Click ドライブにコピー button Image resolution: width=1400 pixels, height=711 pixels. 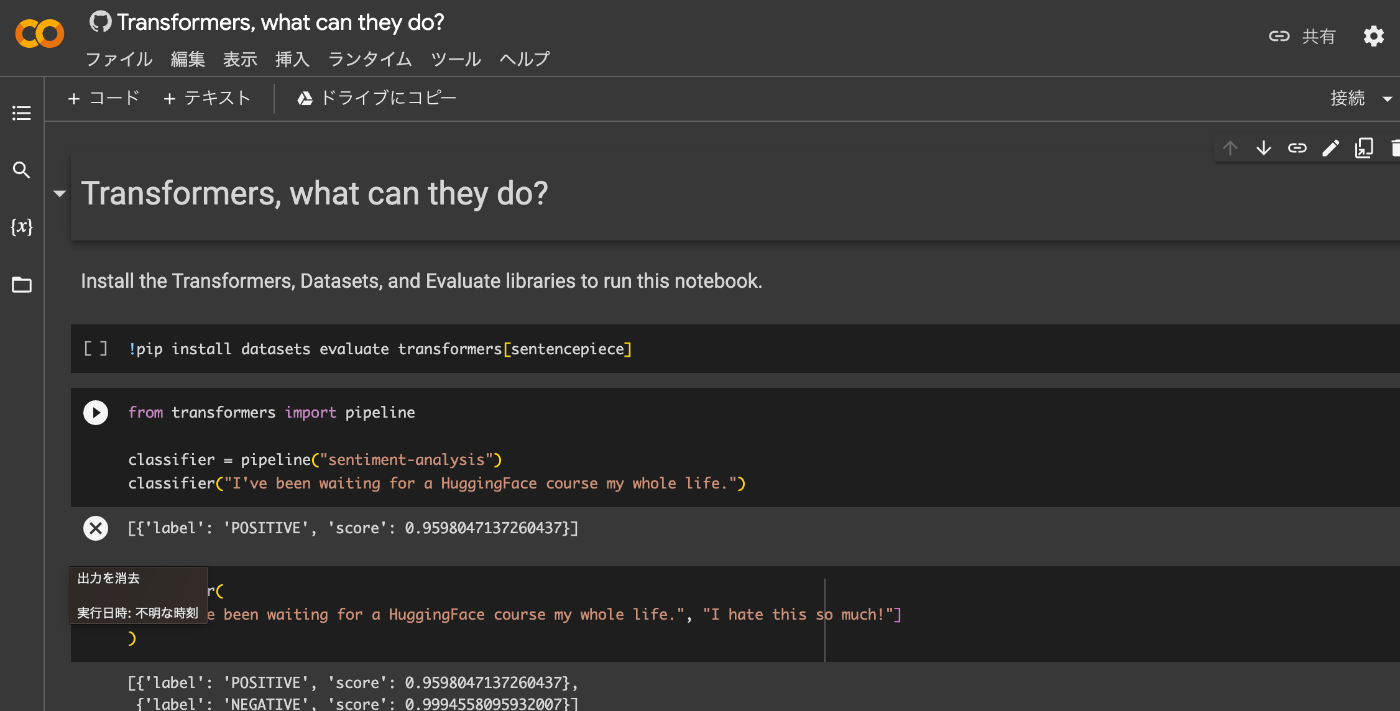(x=377, y=98)
